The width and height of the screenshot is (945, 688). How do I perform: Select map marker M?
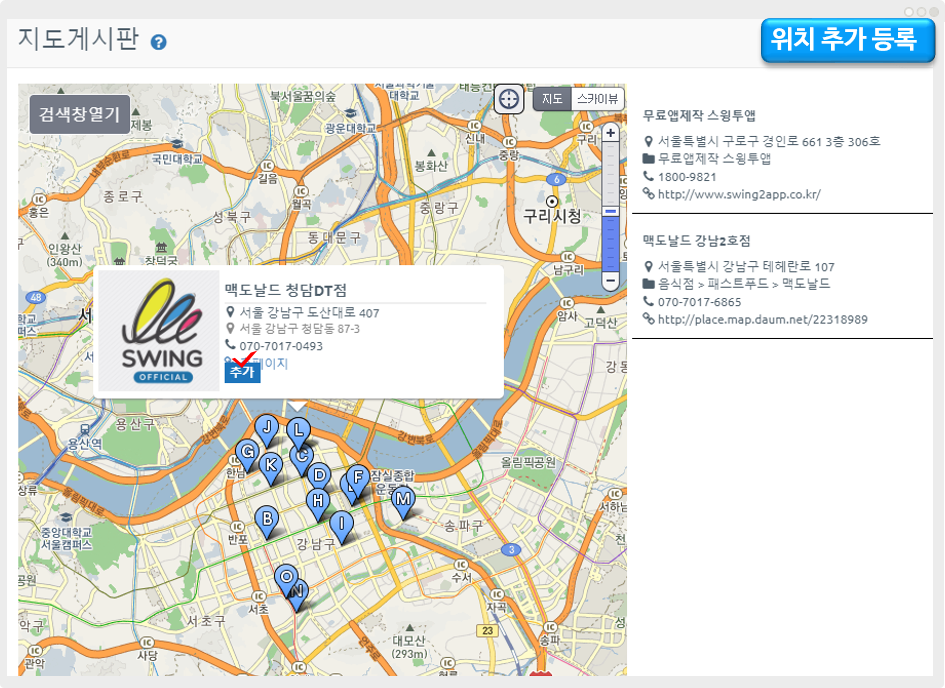click(x=403, y=500)
